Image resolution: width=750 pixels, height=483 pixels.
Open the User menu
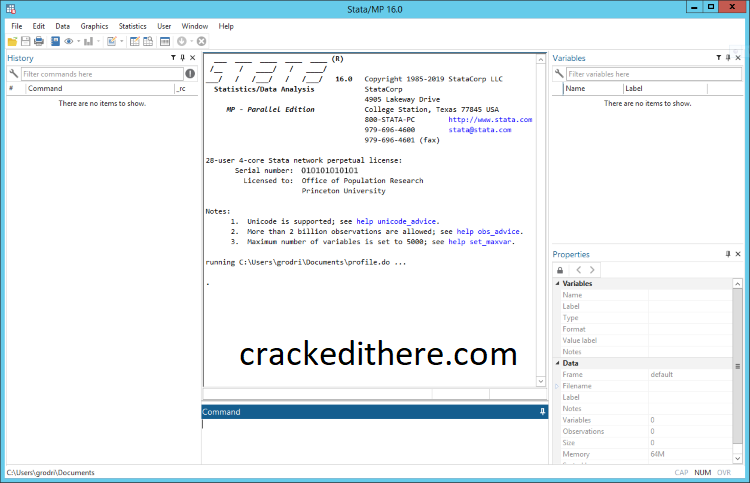[164, 26]
